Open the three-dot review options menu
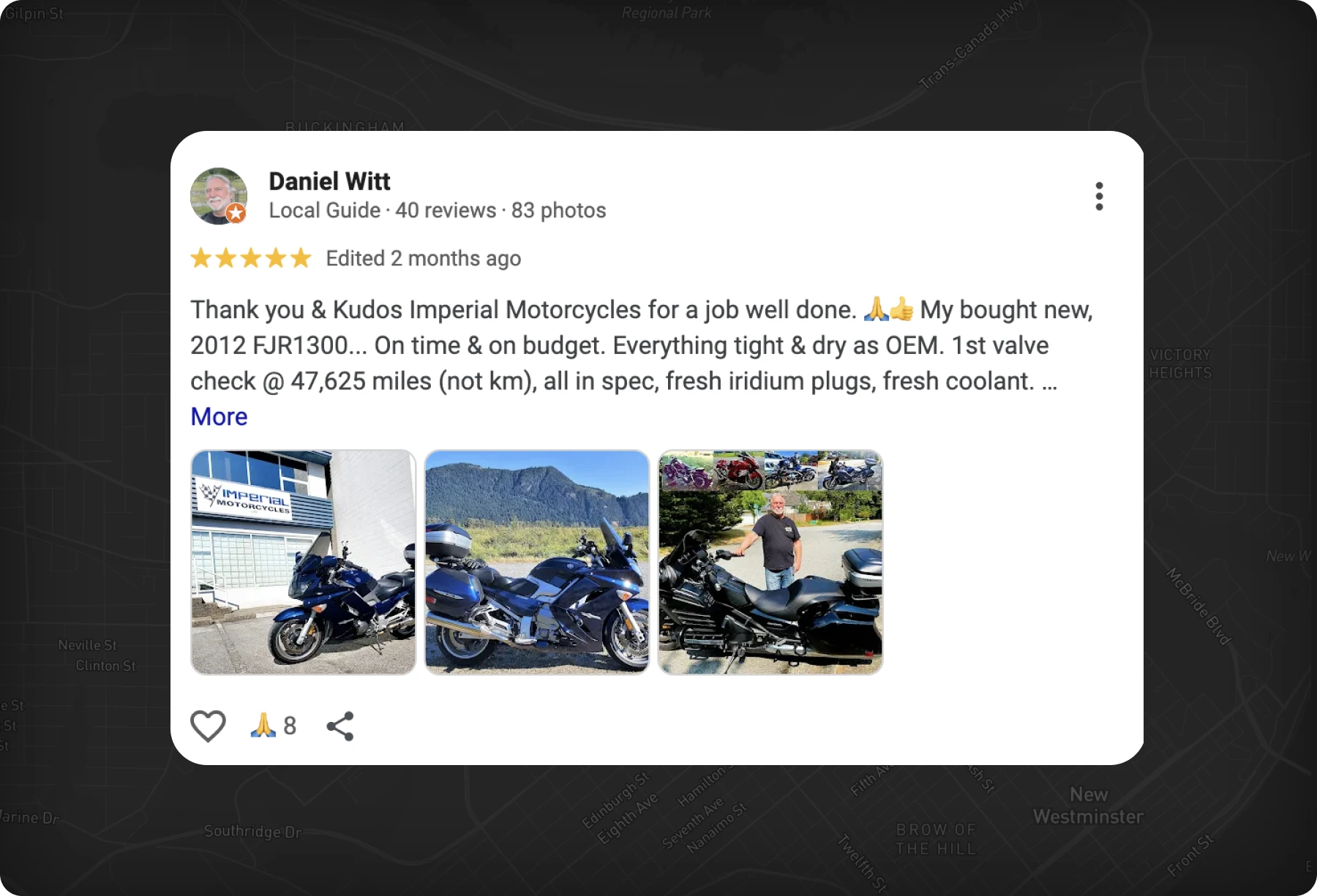 [x=1099, y=196]
